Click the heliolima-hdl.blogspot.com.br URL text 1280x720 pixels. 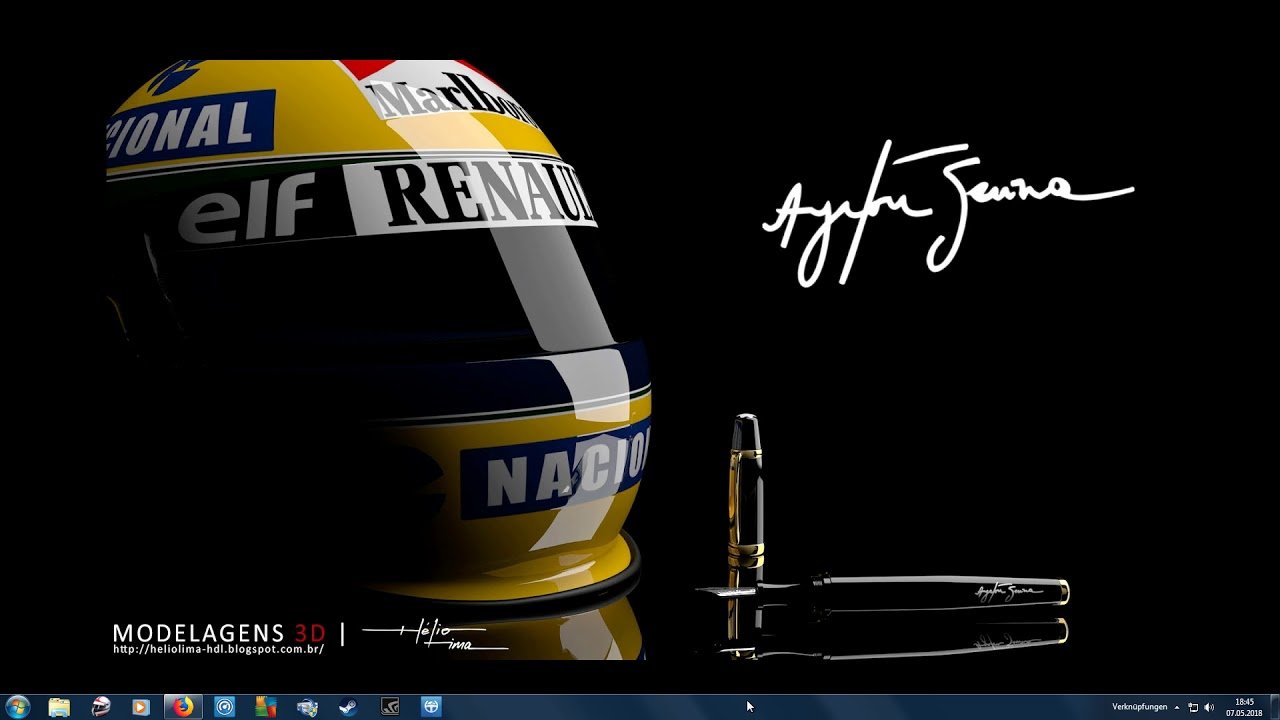point(218,649)
